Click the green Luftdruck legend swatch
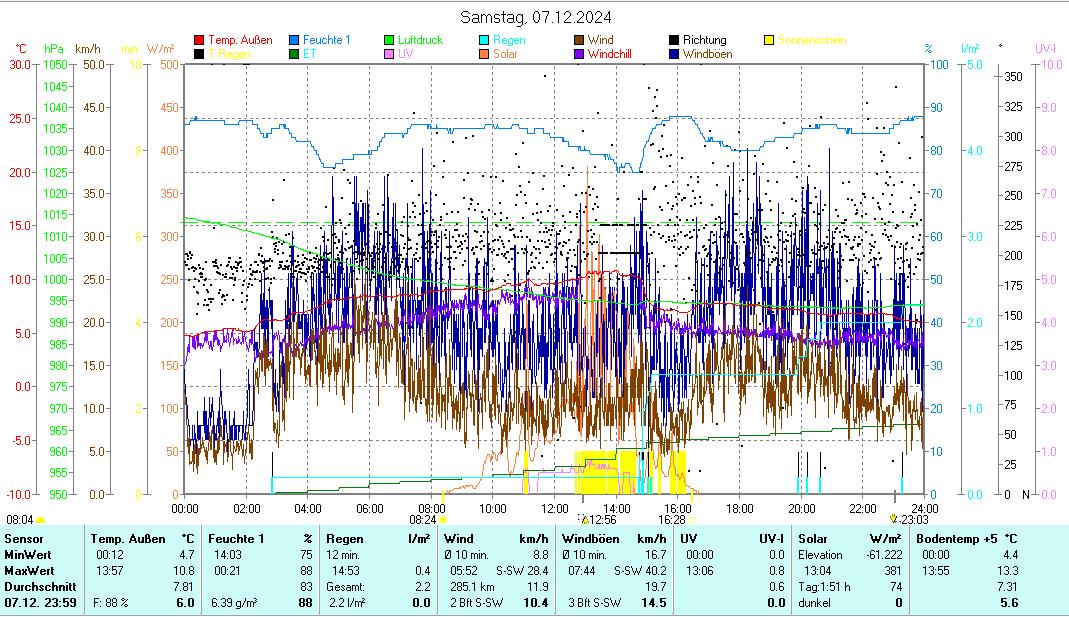Viewport: 1069px width, 617px height. pyautogui.click(x=389, y=40)
